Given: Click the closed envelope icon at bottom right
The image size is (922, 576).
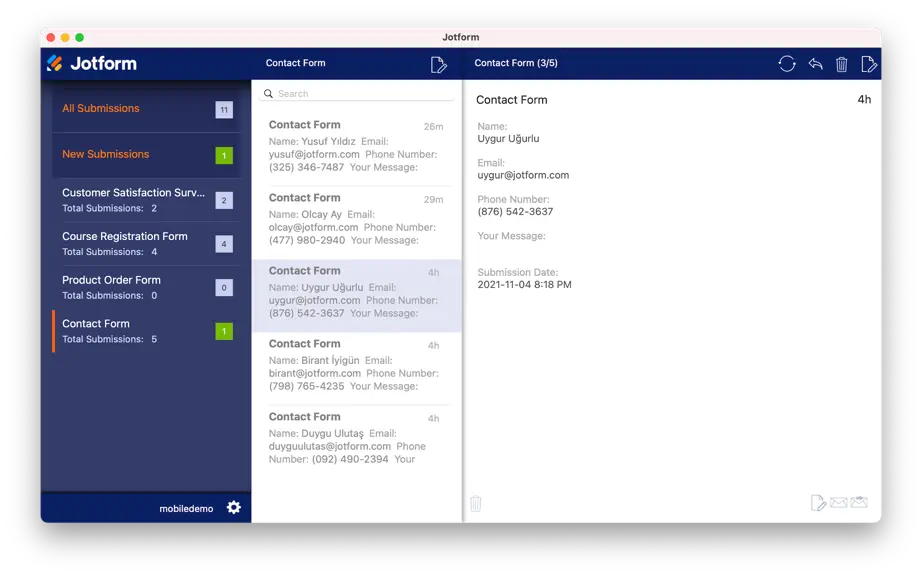Looking at the screenshot, I should pyautogui.click(x=839, y=503).
